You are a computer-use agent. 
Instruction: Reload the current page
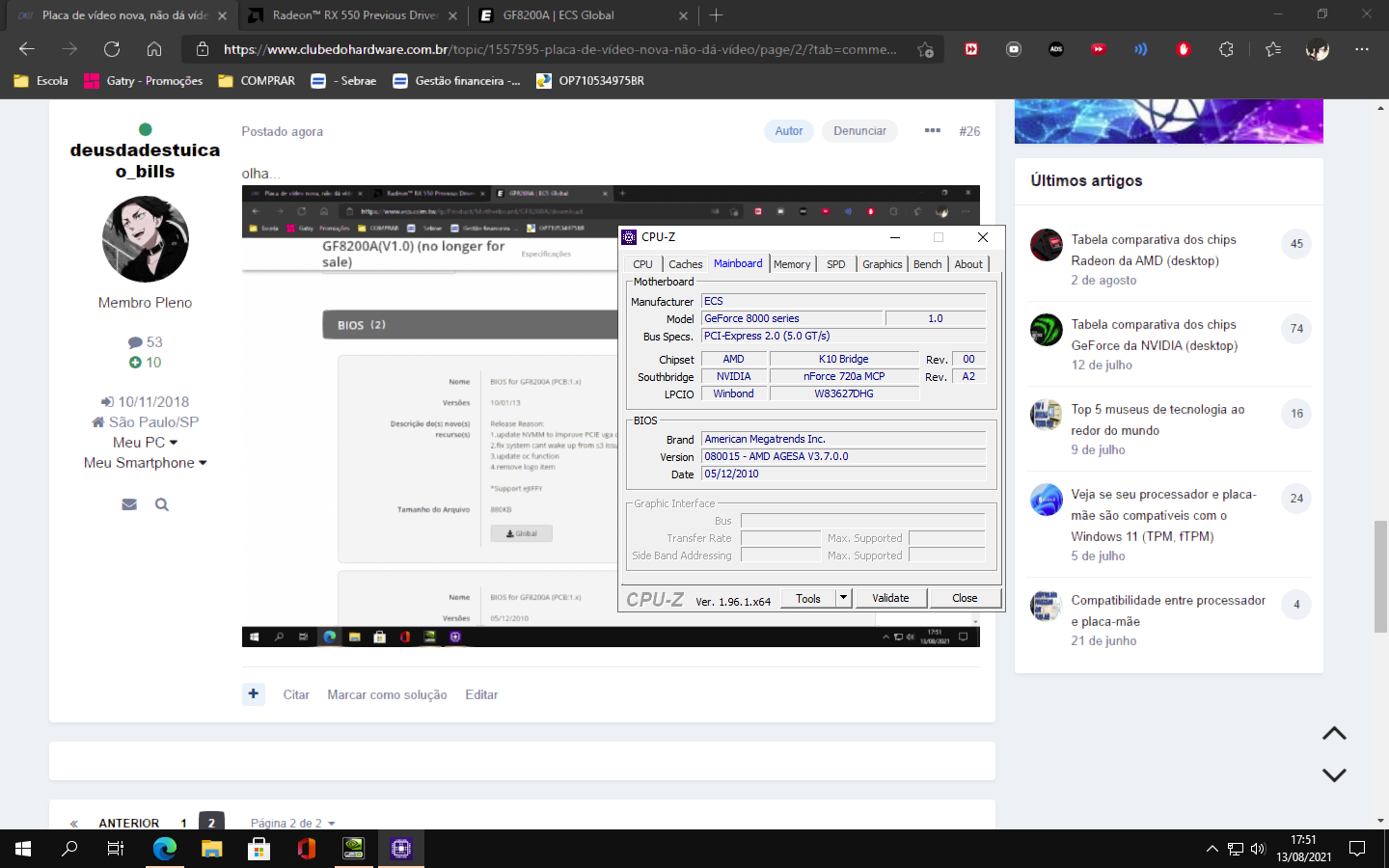(112, 49)
